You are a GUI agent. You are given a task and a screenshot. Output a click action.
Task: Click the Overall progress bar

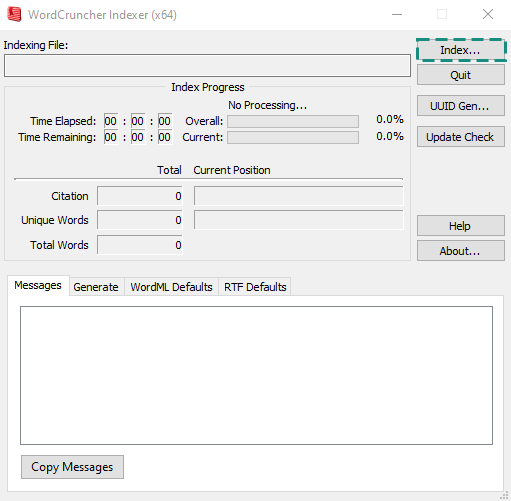tap(293, 121)
